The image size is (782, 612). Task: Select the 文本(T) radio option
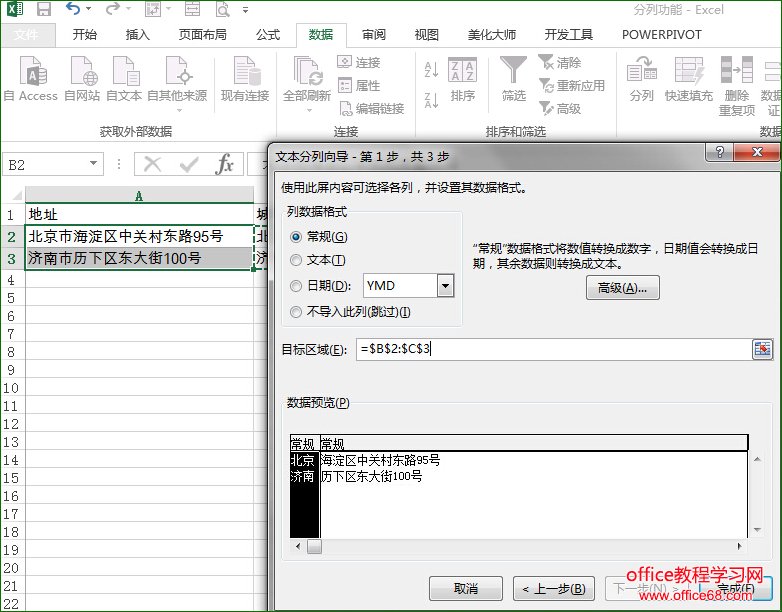click(296, 261)
